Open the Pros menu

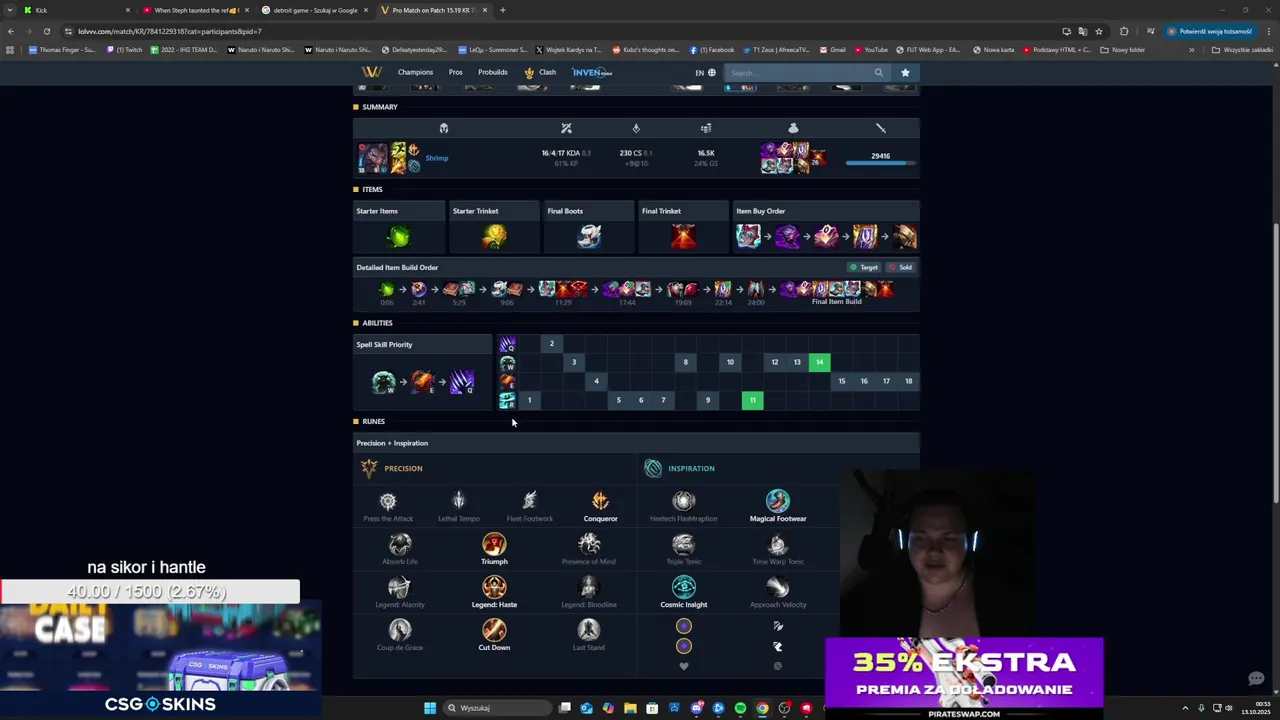coord(455,72)
